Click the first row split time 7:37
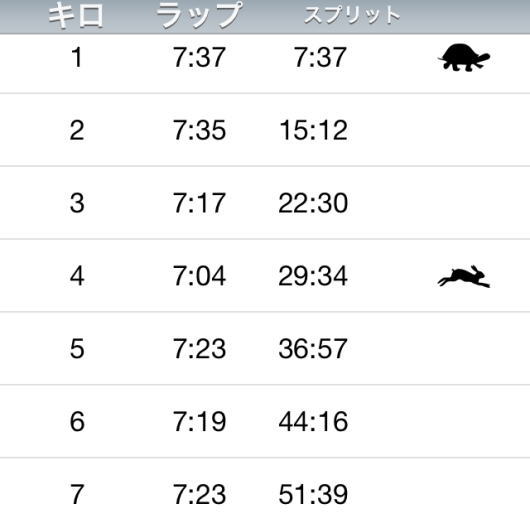Screen dimensions: 530x518 320,57
